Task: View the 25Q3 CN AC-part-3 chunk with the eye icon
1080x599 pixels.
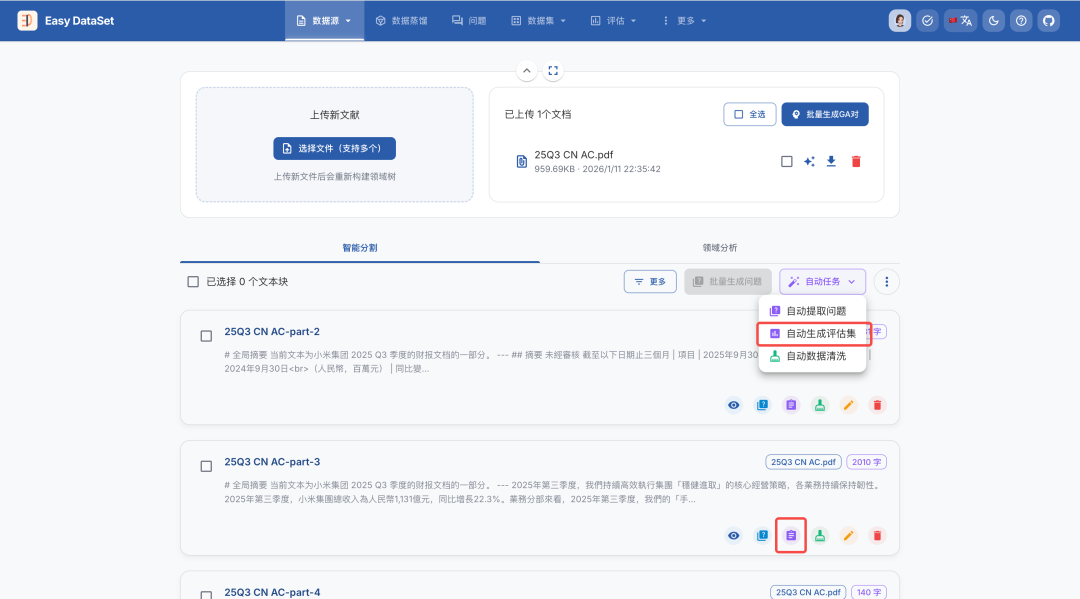Action: pyautogui.click(x=734, y=535)
